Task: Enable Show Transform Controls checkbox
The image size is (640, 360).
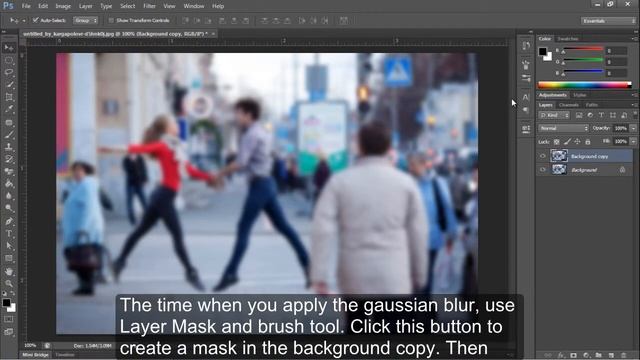Action: (x=111, y=20)
